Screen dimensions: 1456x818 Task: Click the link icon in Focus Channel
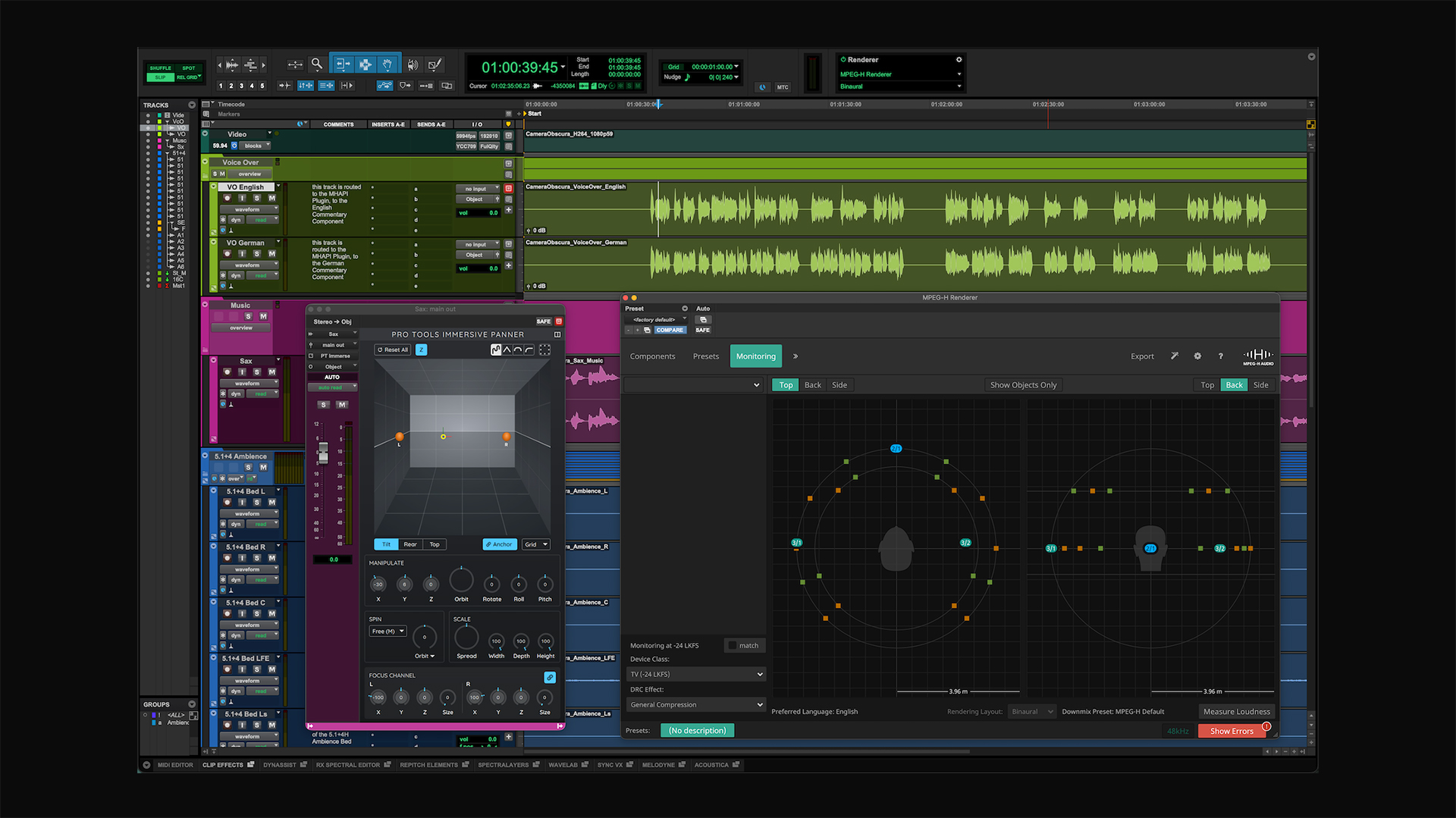(x=550, y=677)
